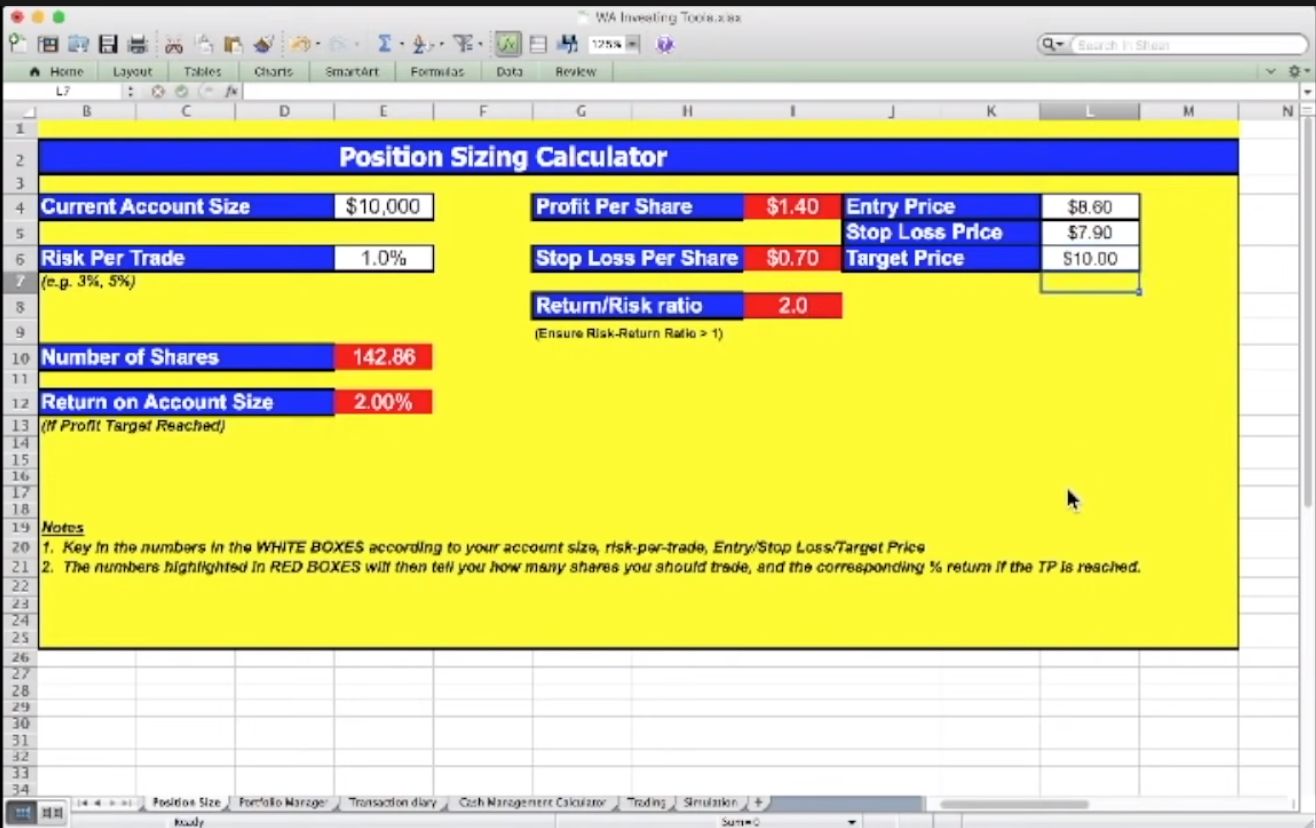Sort data with the A-Z sort icon

pyautogui.click(x=421, y=44)
